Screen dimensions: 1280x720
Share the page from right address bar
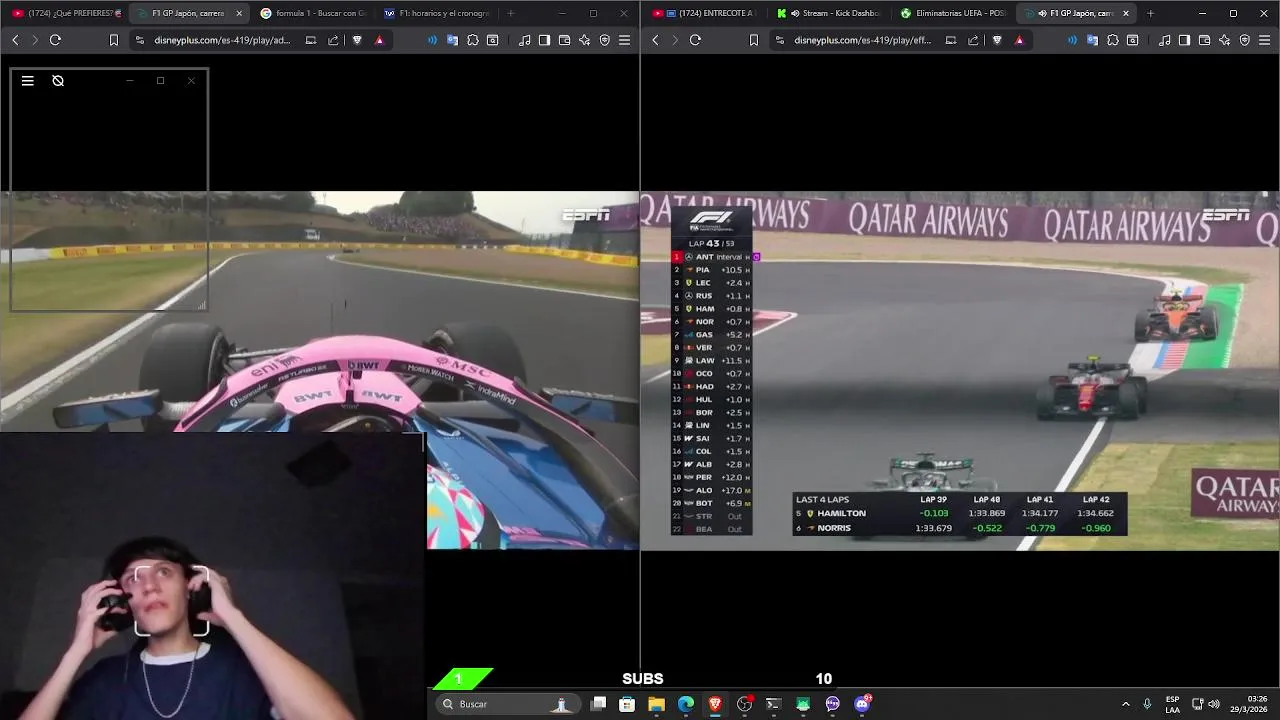[x=973, y=40]
